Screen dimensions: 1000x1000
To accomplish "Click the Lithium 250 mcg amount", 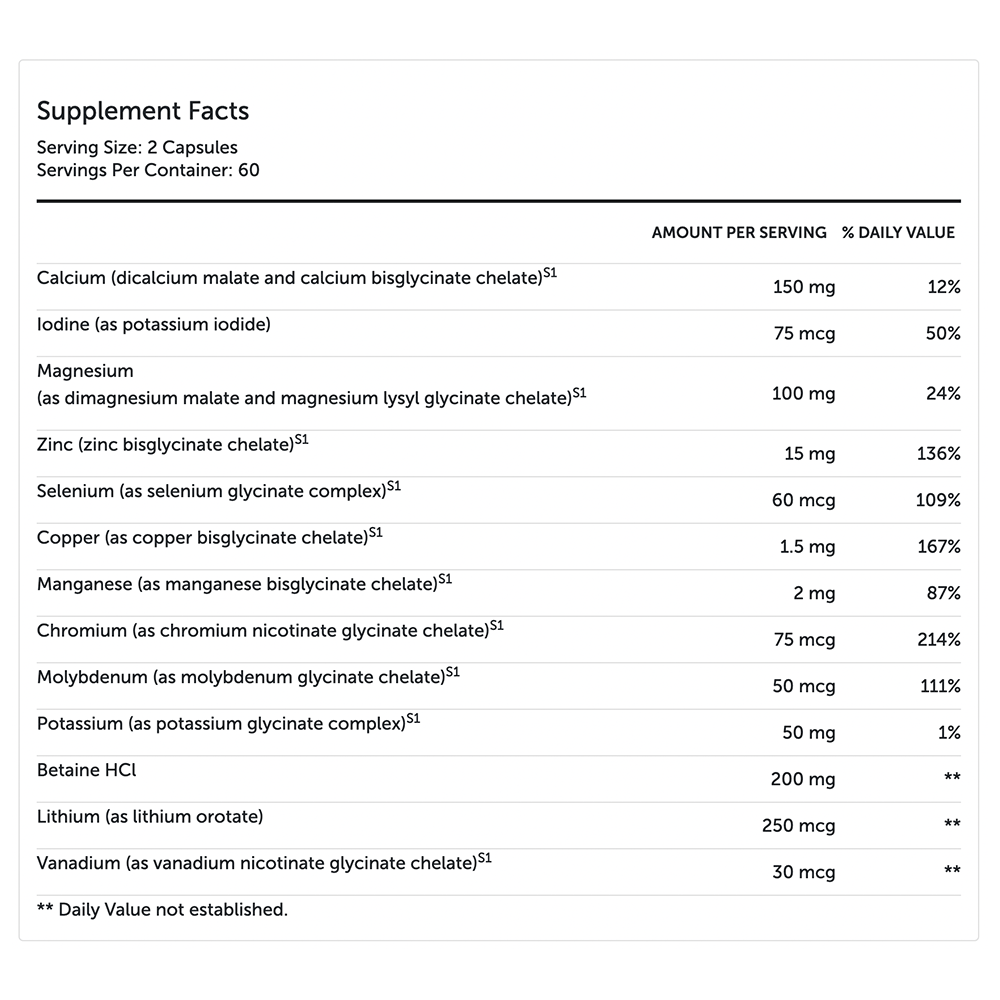I will click(x=798, y=826).
